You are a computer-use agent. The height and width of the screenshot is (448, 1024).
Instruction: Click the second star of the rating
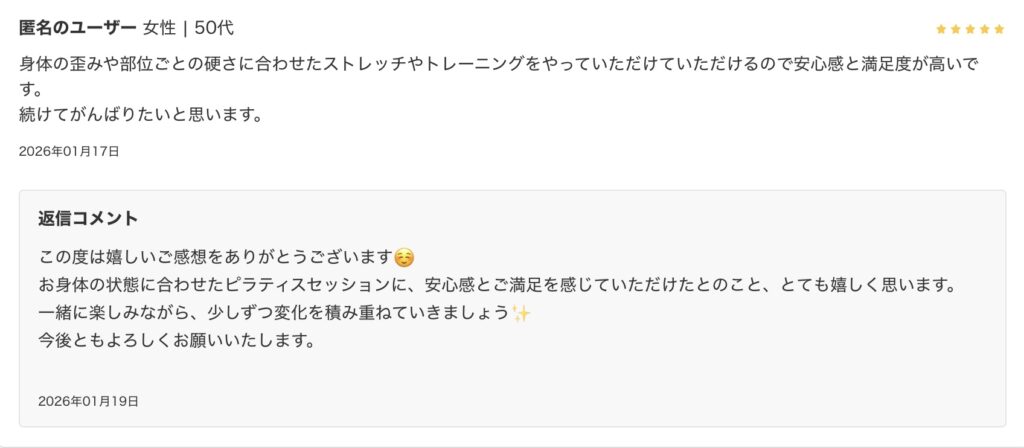pyautogui.click(x=955, y=30)
